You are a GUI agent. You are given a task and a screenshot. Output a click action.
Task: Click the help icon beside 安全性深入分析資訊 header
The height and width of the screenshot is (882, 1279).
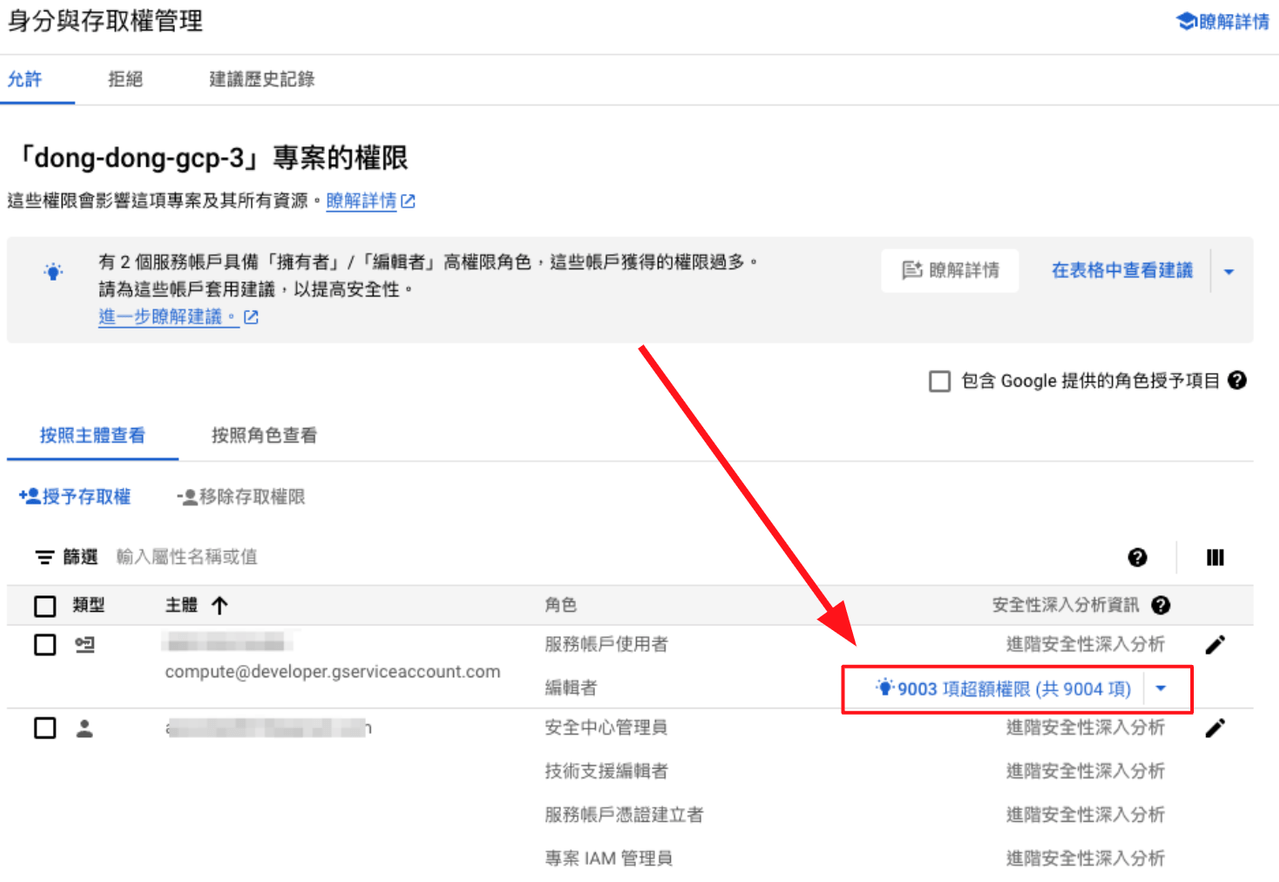pyautogui.click(x=1160, y=605)
